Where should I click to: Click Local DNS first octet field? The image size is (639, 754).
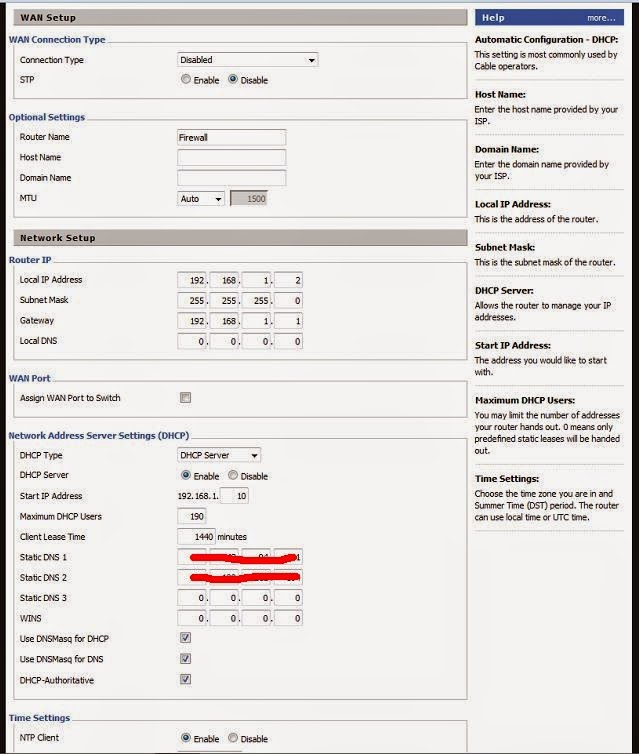192,341
